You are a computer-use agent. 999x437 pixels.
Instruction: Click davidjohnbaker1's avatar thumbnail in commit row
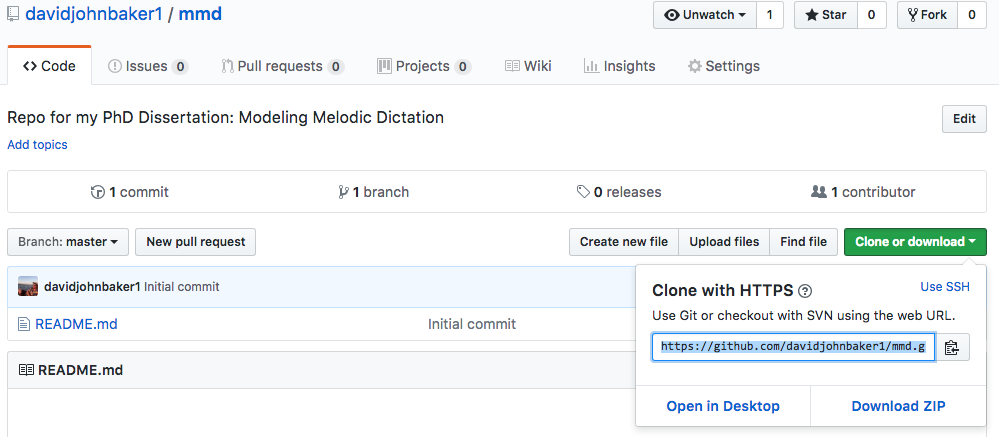click(x=28, y=287)
